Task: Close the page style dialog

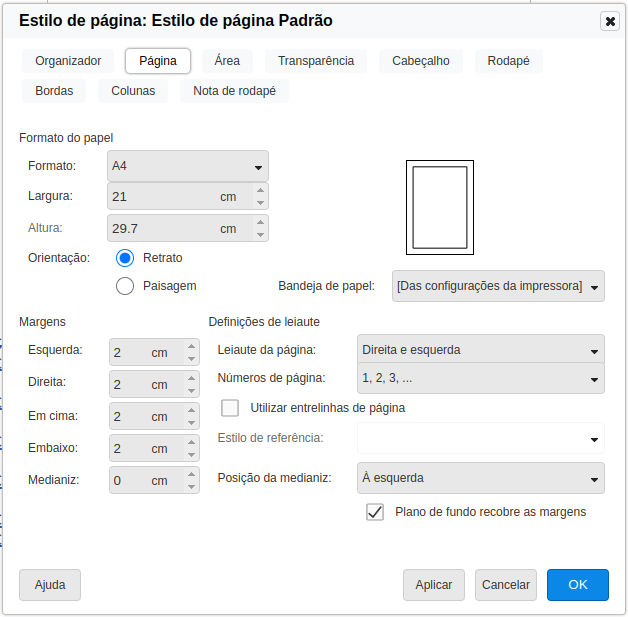Action: (610, 21)
